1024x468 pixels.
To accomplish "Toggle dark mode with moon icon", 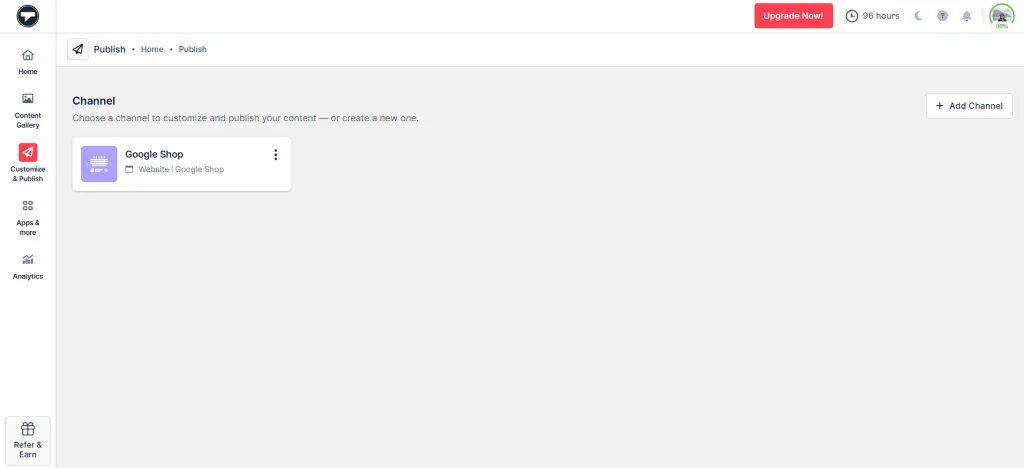I will click(x=918, y=16).
